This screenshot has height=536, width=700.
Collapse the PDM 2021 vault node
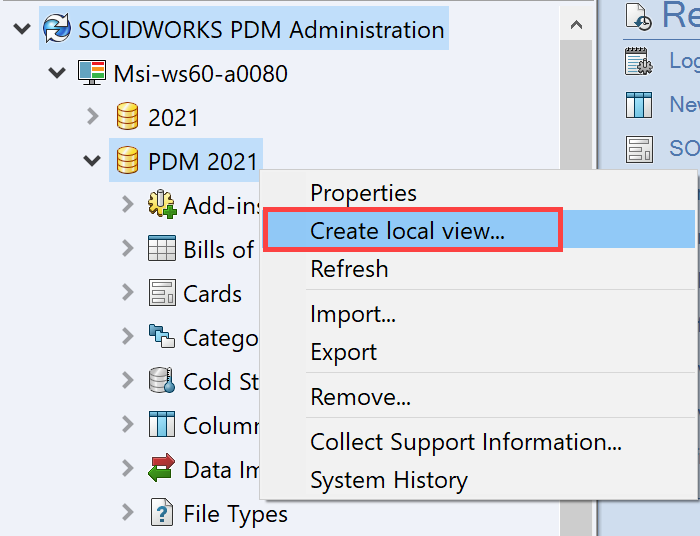[93, 160]
